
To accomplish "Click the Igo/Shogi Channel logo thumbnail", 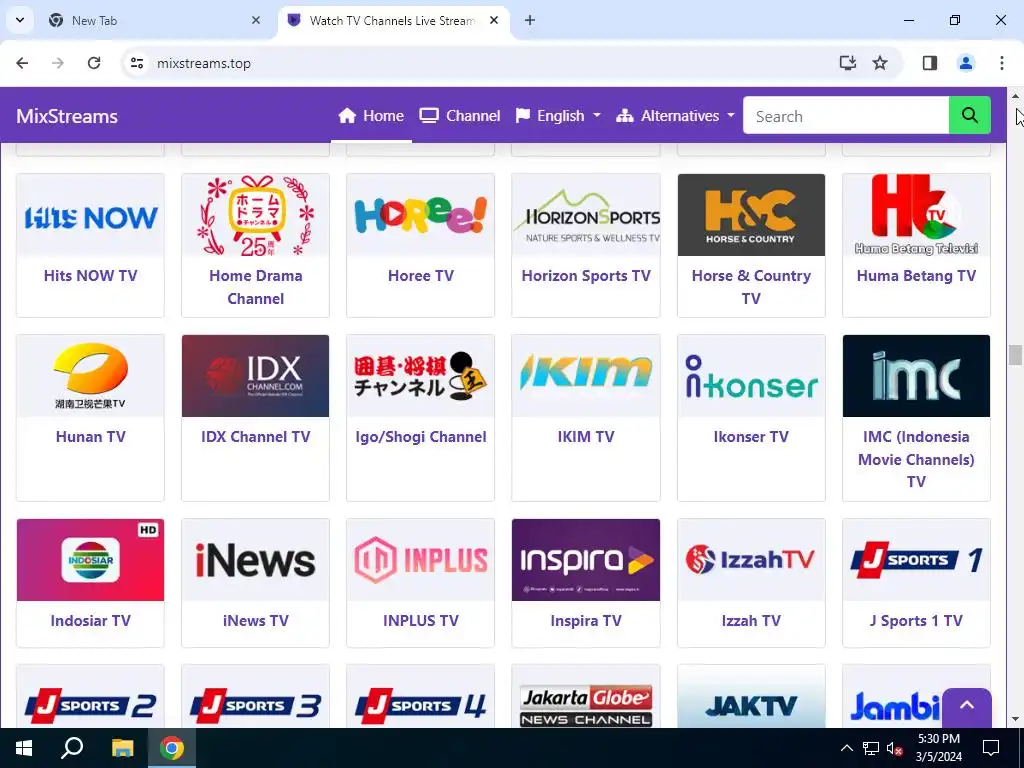I will pos(421,376).
